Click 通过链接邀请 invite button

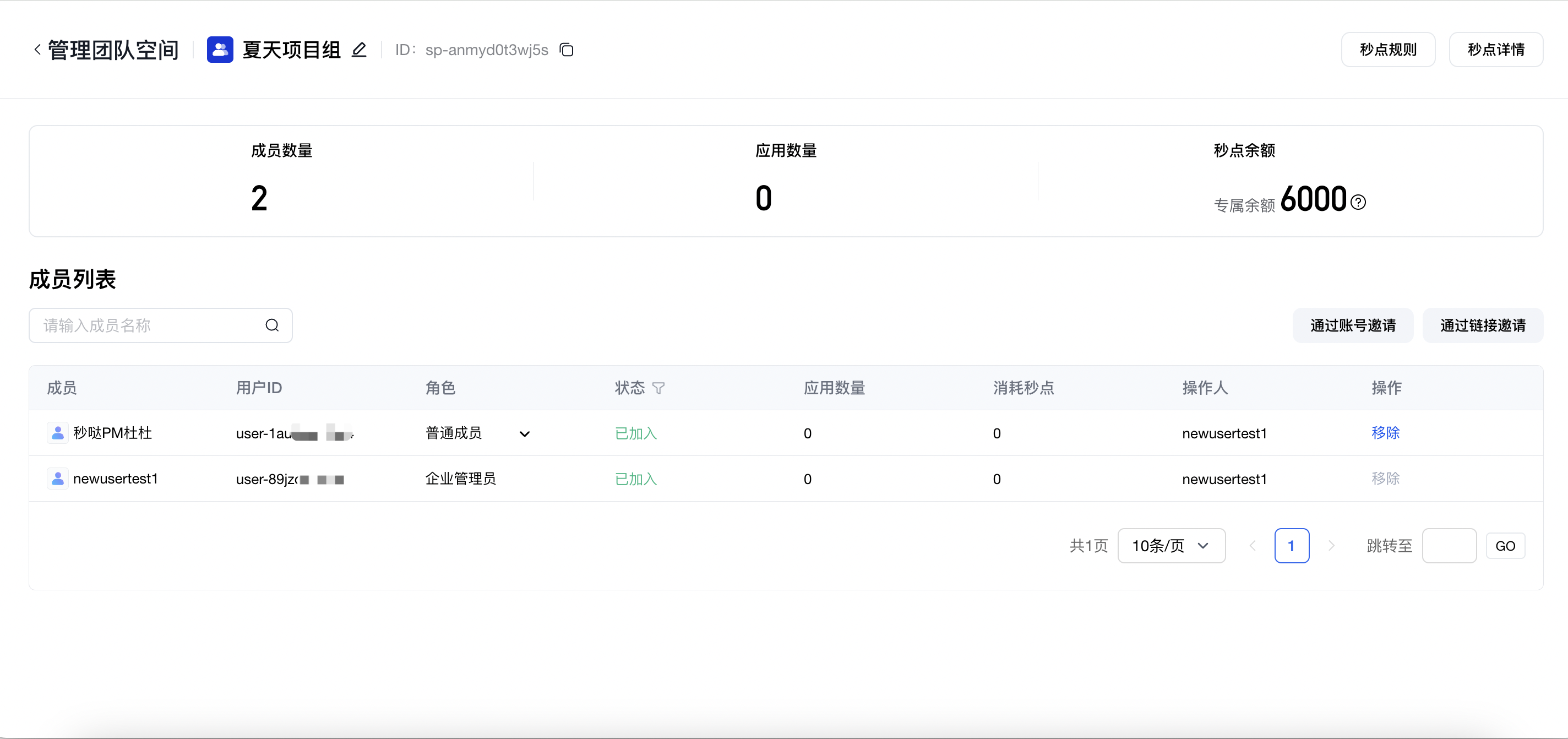click(1482, 325)
